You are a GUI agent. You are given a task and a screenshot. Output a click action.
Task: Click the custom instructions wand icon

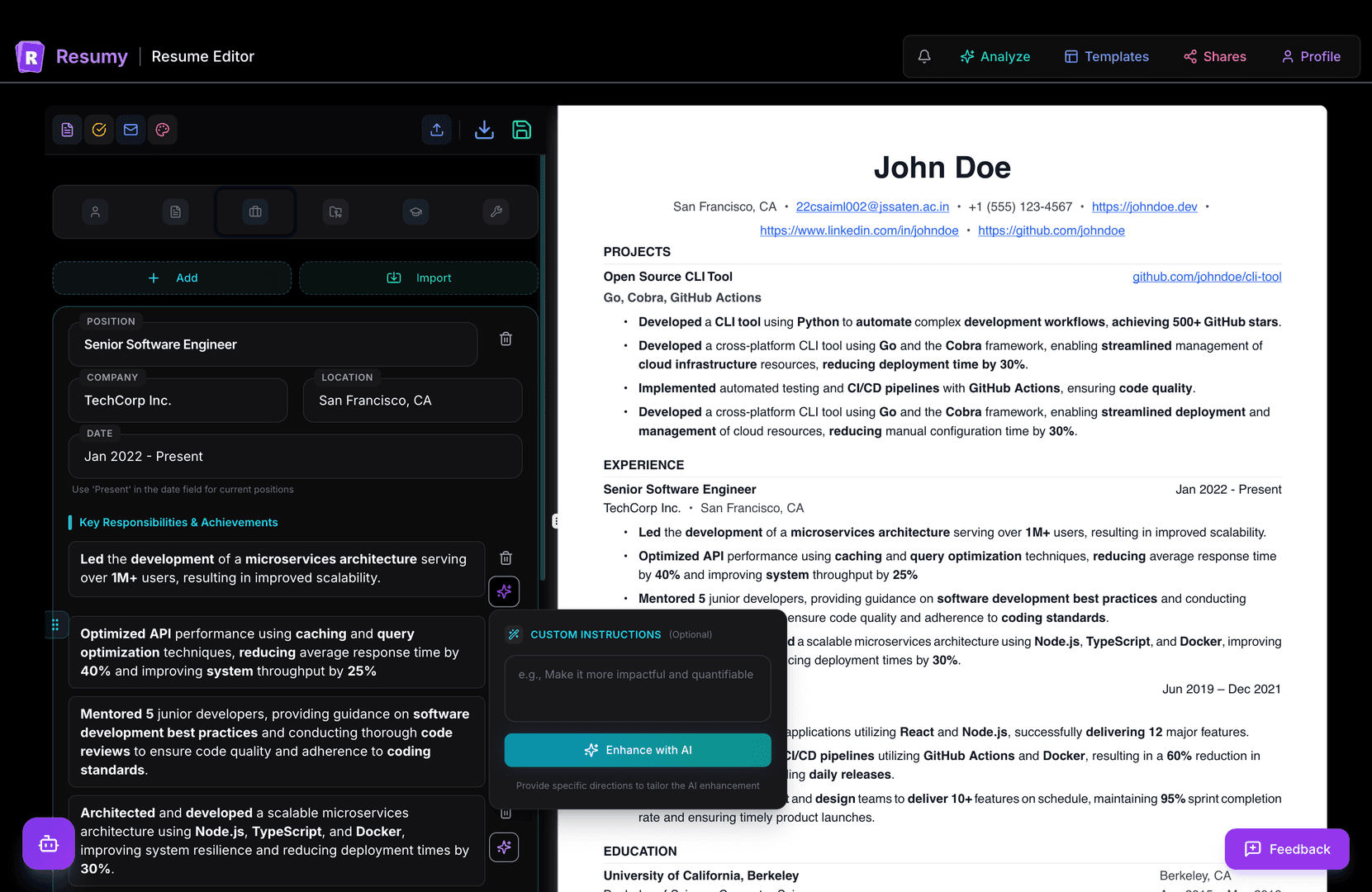pyautogui.click(x=514, y=634)
